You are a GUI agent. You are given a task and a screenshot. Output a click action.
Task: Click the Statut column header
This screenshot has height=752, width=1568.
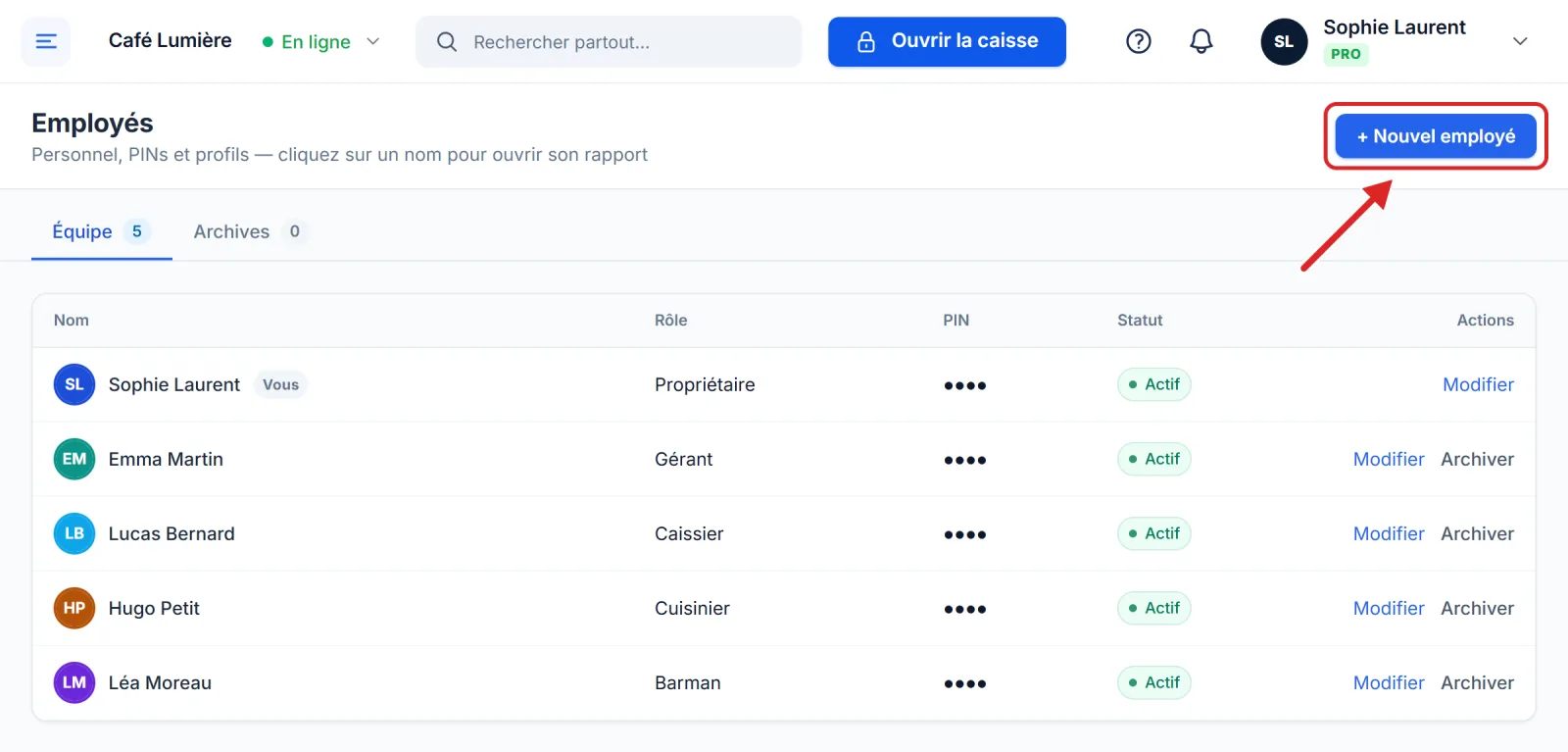point(1140,320)
